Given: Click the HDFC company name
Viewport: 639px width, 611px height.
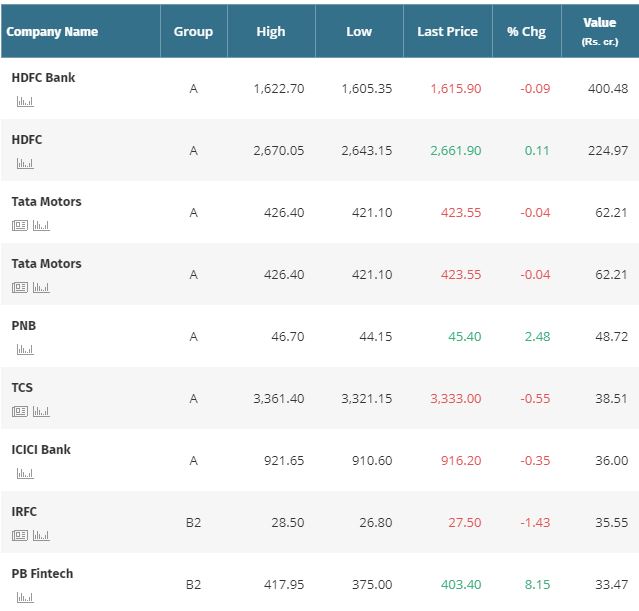Looking at the screenshot, I should click(x=27, y=140).
